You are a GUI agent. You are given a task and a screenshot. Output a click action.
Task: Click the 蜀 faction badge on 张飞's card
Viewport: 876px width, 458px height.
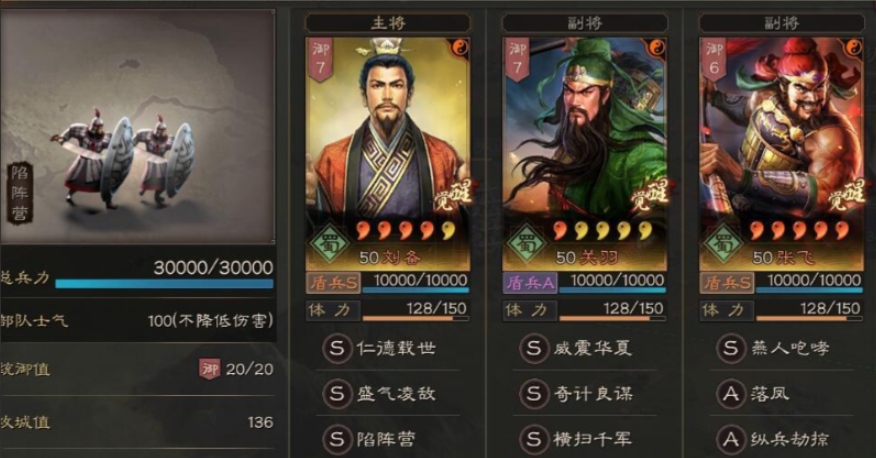click(722, 244)
